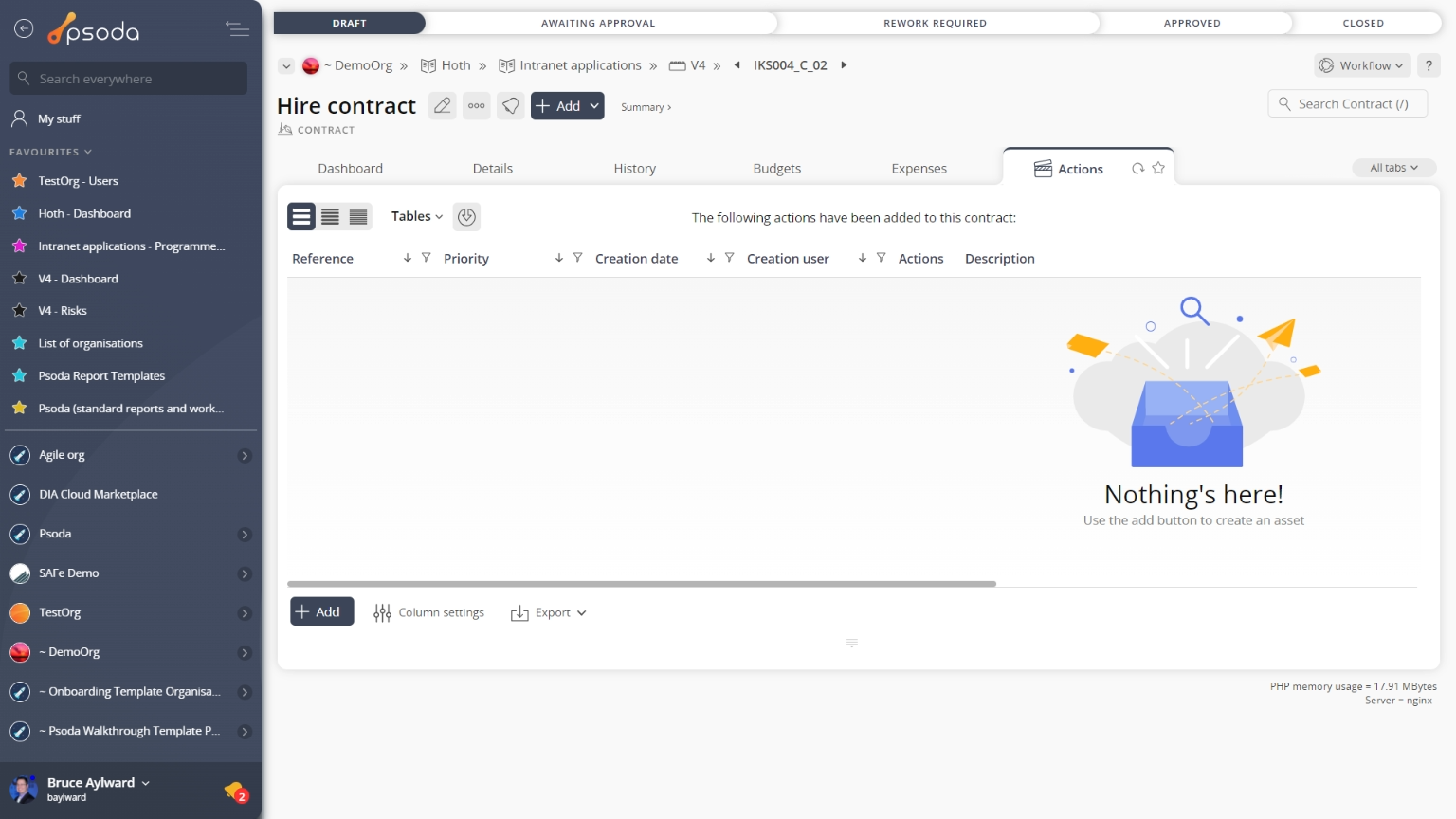Refresh the Actions tab

(x=1137, y=169)
